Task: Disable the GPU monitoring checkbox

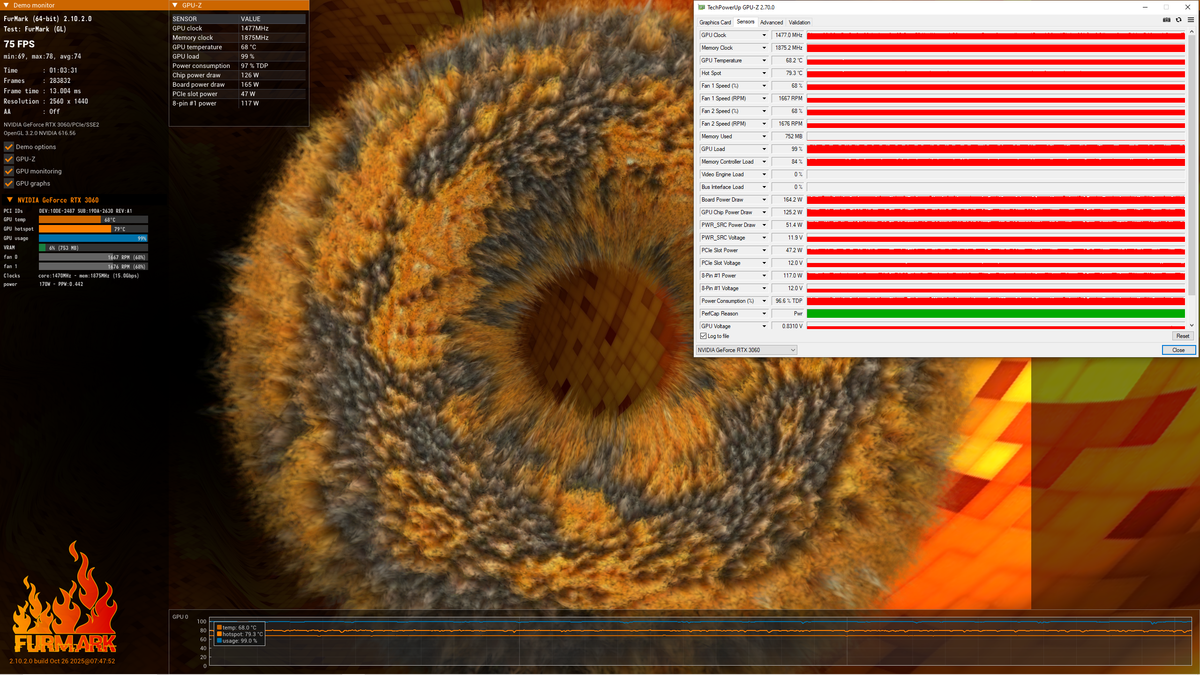Action: [9, 171]
